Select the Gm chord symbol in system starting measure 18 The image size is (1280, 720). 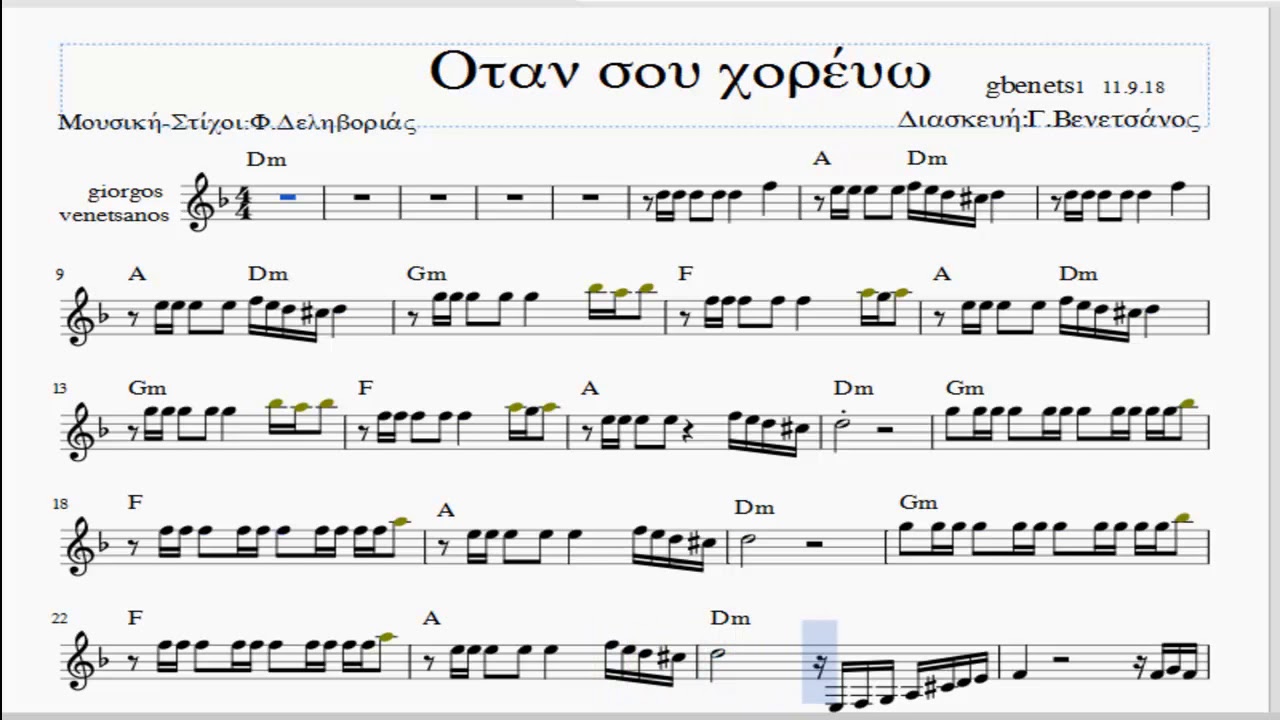click(919, 502)
